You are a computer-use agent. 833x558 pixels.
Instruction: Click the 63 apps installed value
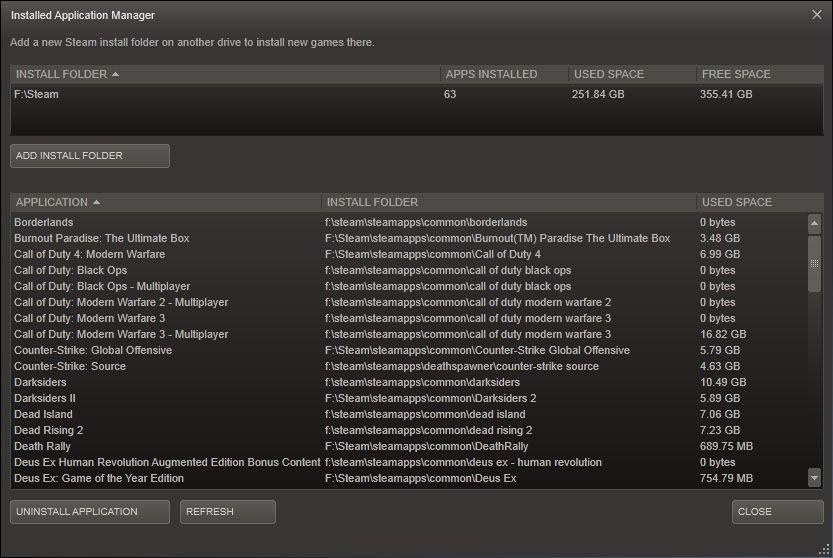[x=450, y=95]
